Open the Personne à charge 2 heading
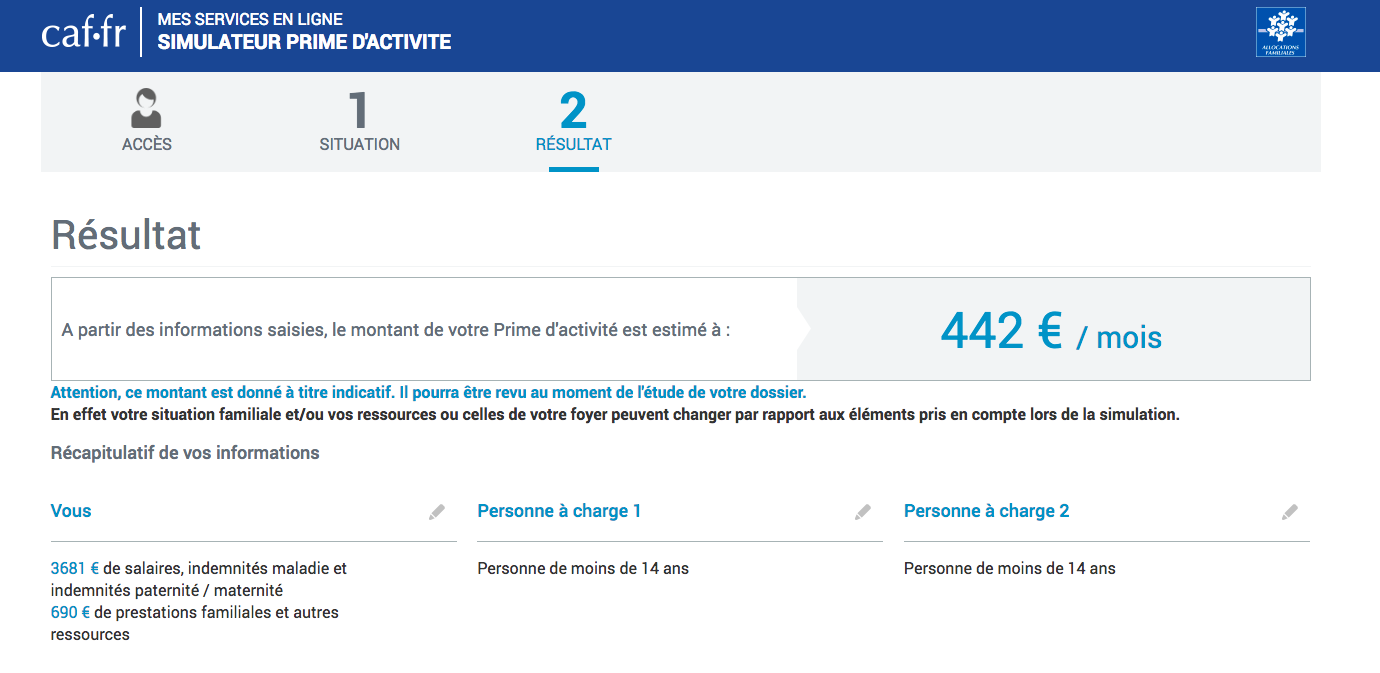Viewport: 1380px width, 673px height. [x=986, y=511]
